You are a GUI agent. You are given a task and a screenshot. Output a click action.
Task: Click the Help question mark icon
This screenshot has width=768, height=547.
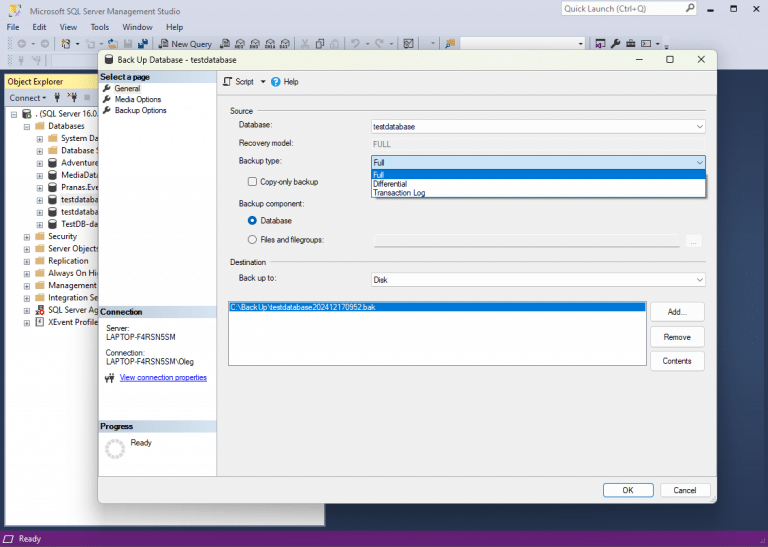click(276, 82)
